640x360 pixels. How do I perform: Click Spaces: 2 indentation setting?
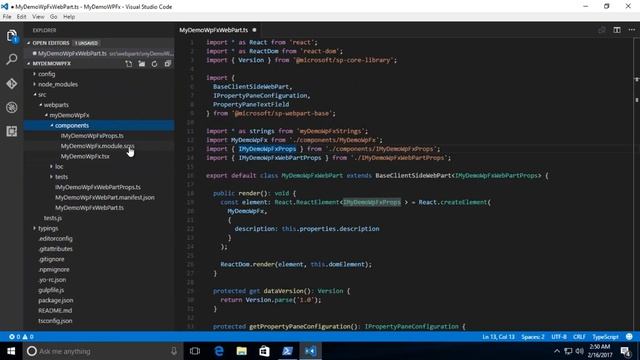[533, 337]
